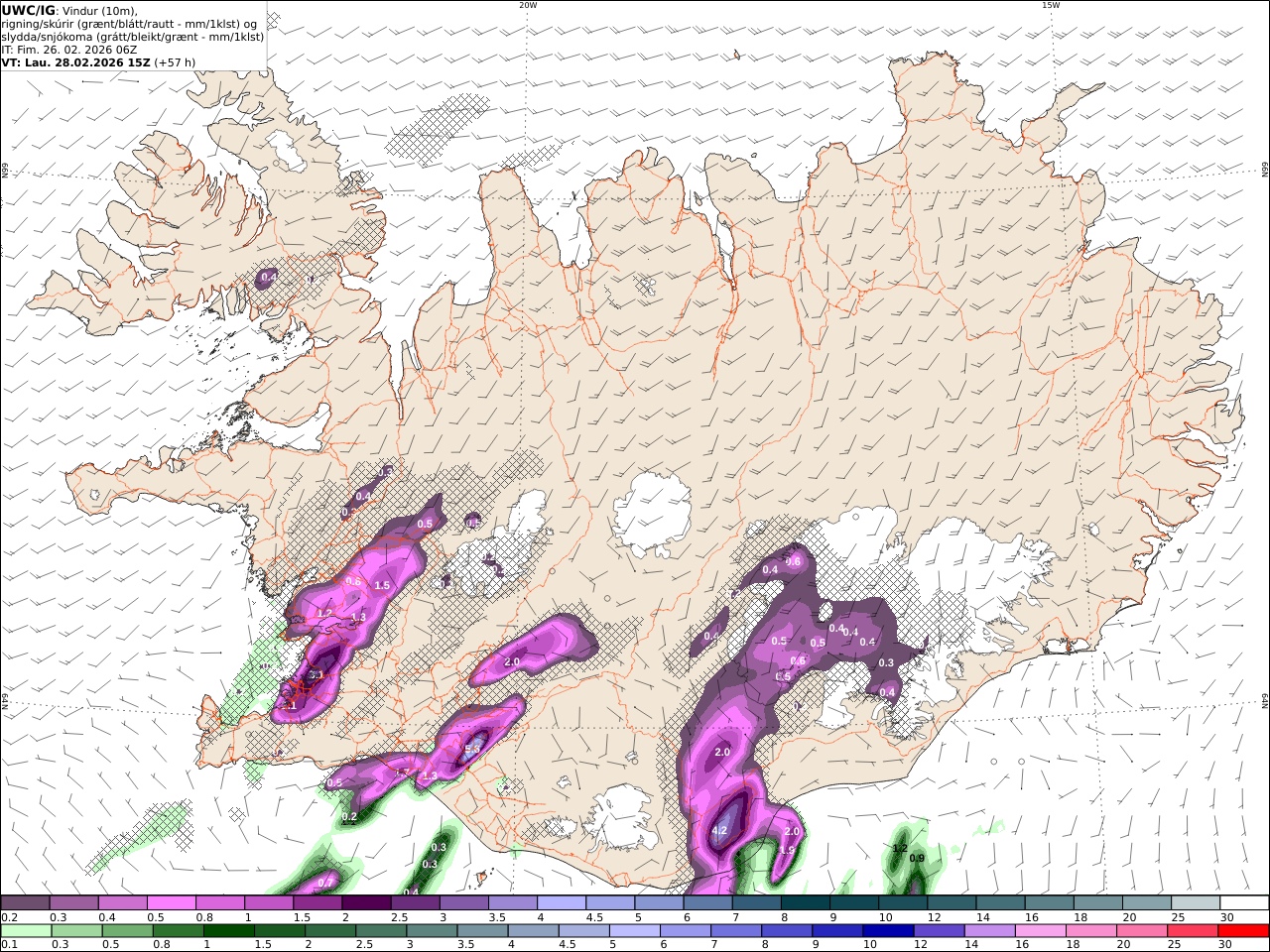The width and height of the screenshot is (1270, 952).
Task: Click the black '0.9' value over the sea
Action: (918, 859)
